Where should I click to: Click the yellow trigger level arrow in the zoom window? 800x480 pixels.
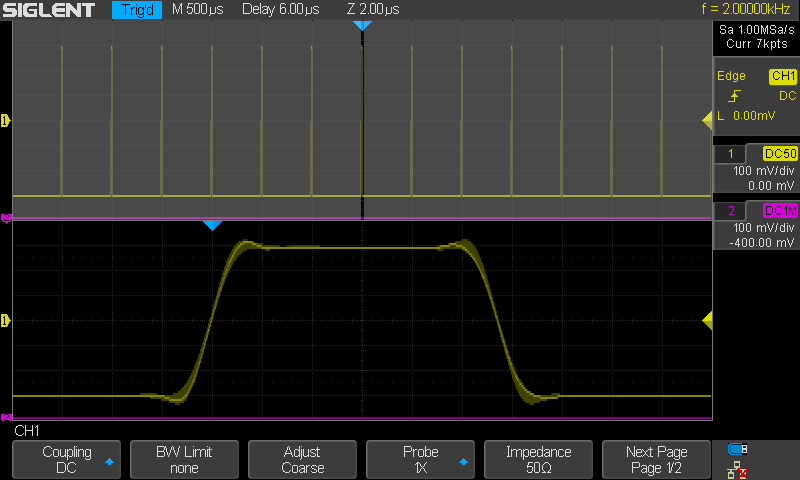(707, 321)
